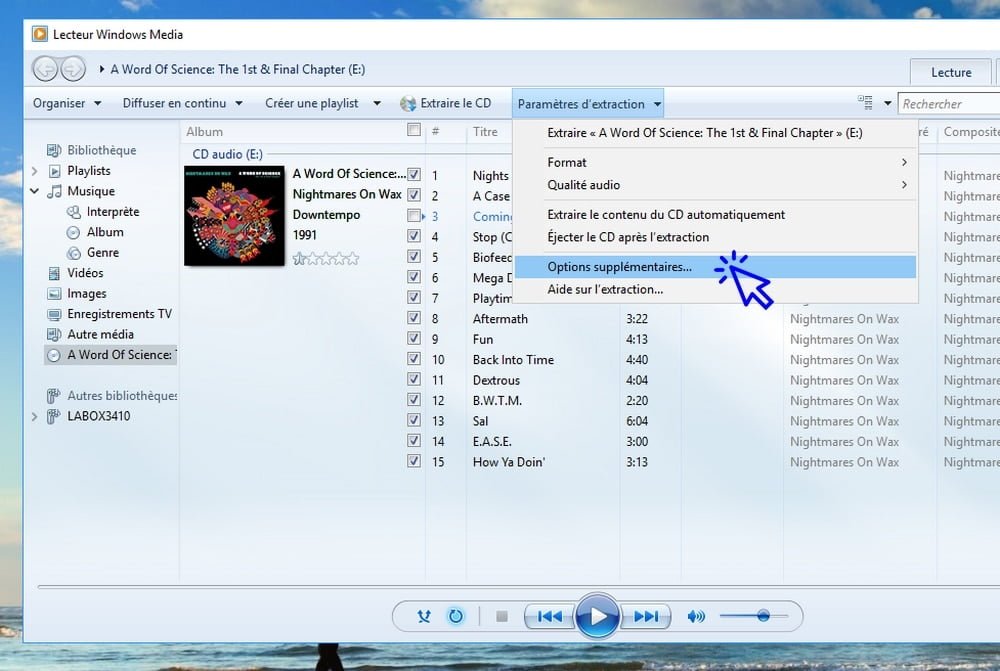1000x671 pixels.
Task: Click the Extraire le CD disc icon
Action: point(408,103)
